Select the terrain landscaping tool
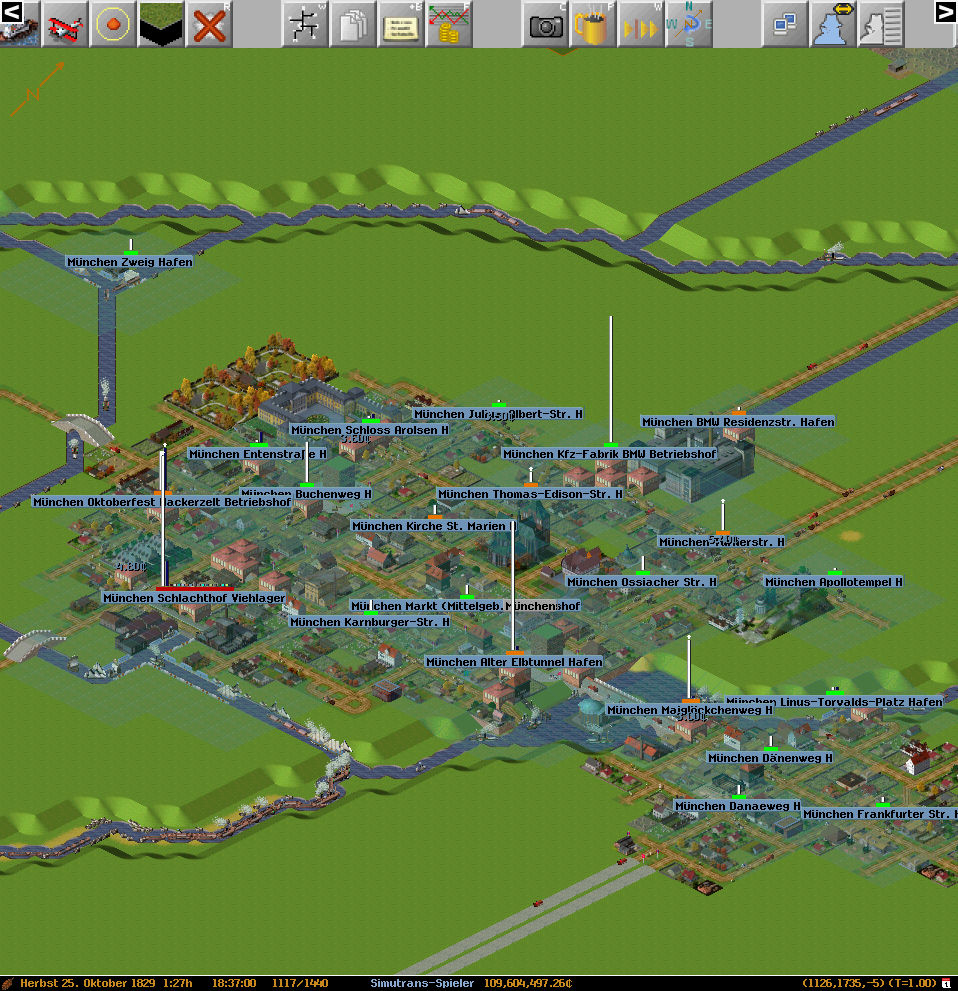The width and height of the screenshot is (958, 991). click(x=161, y=25)
